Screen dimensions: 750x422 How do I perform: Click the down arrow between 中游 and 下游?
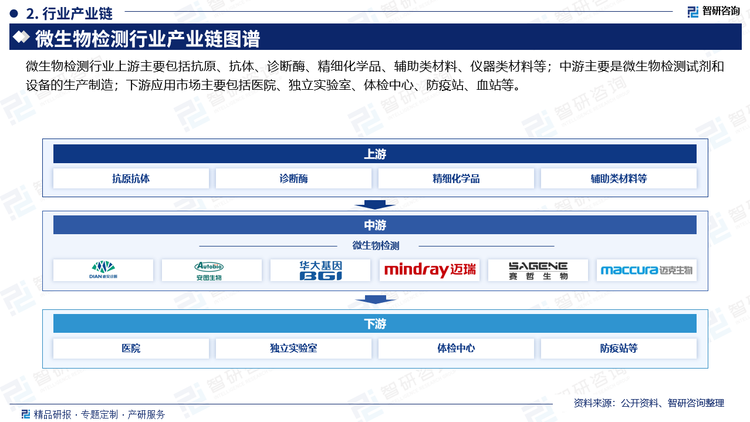pos(375,300)
